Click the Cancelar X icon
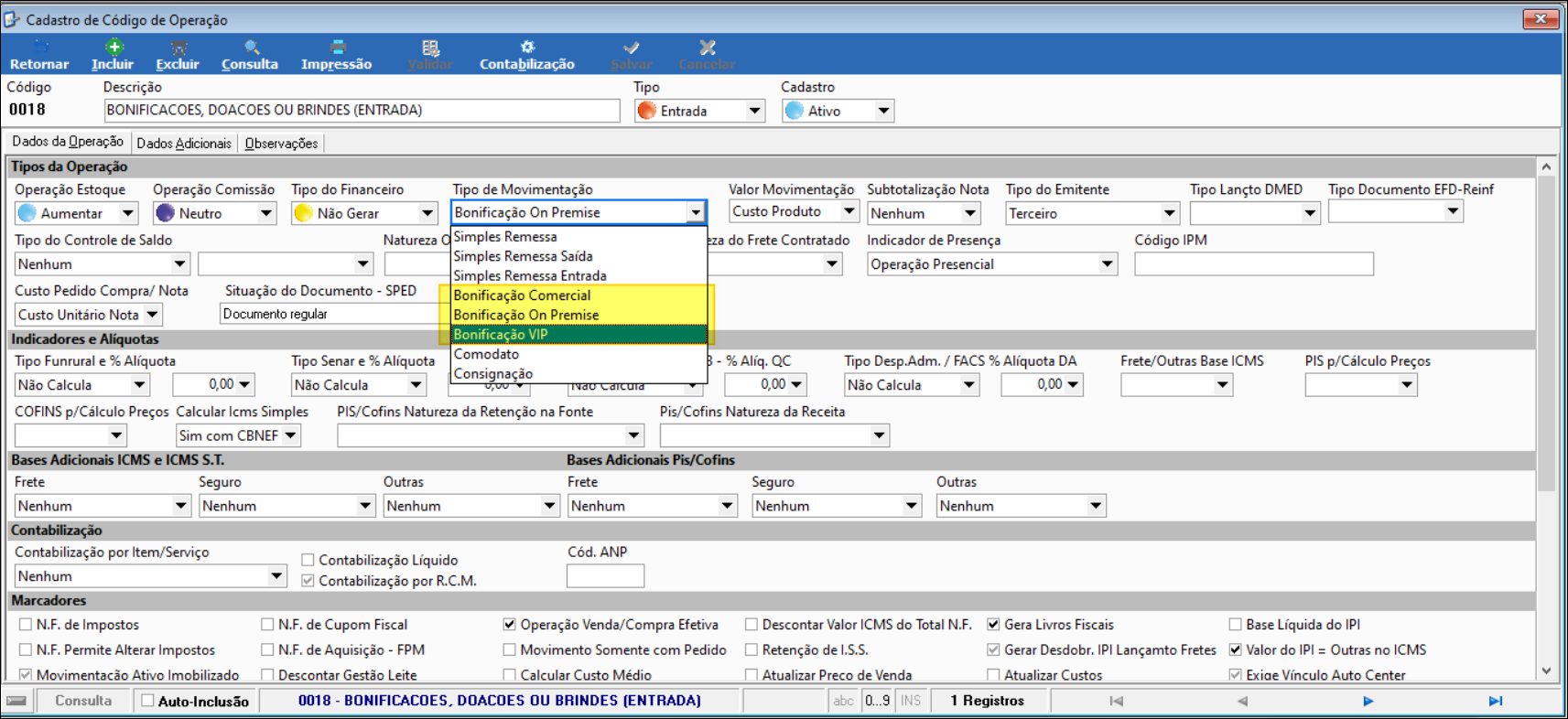This screenshot has height=719, width=1568. 707,48
